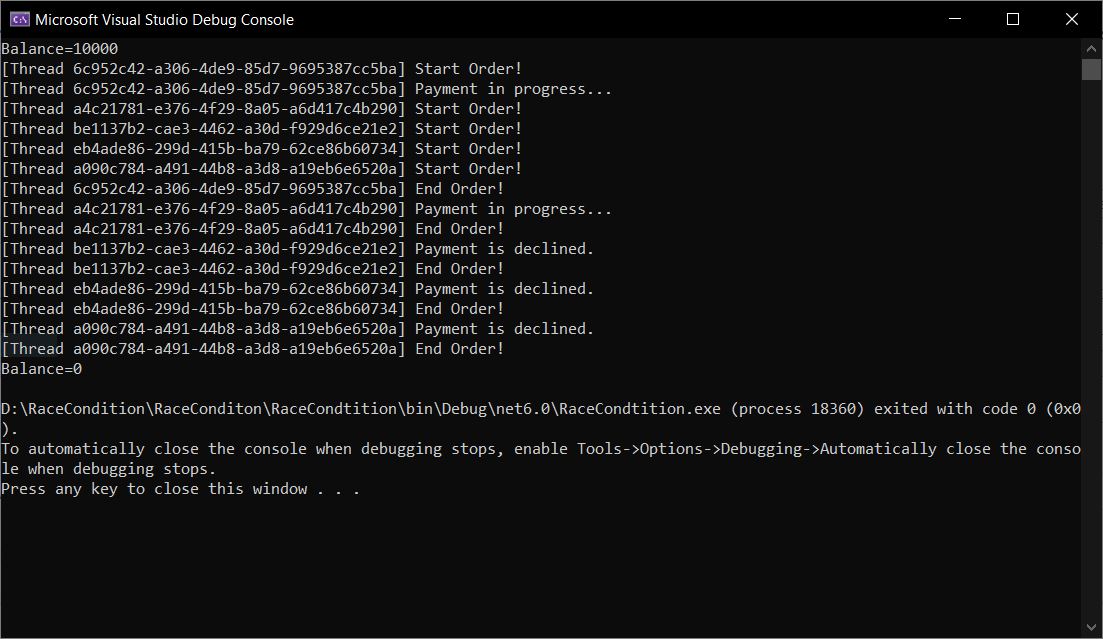Minimize the Debug Console window
1103x639 pixels.
[x=955, y=19]
